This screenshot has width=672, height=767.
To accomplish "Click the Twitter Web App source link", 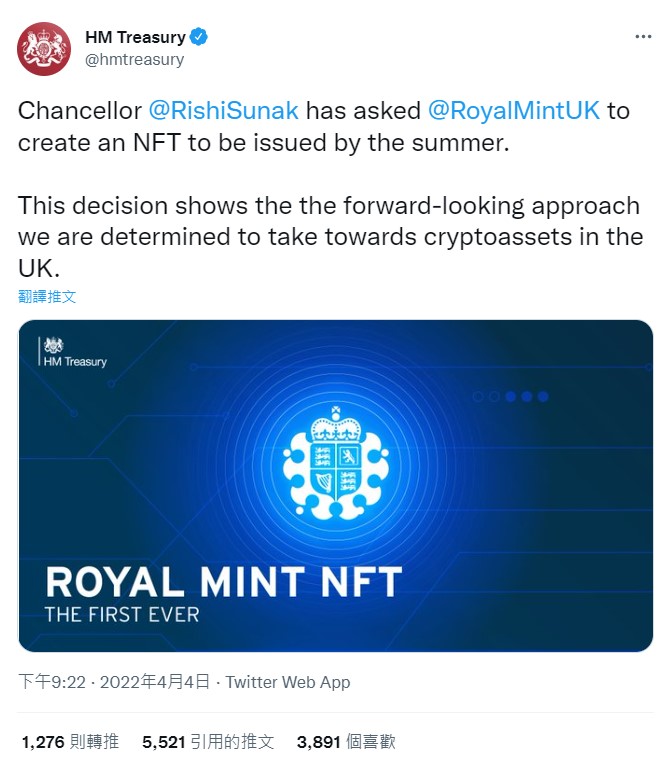I will coord(288,683).
